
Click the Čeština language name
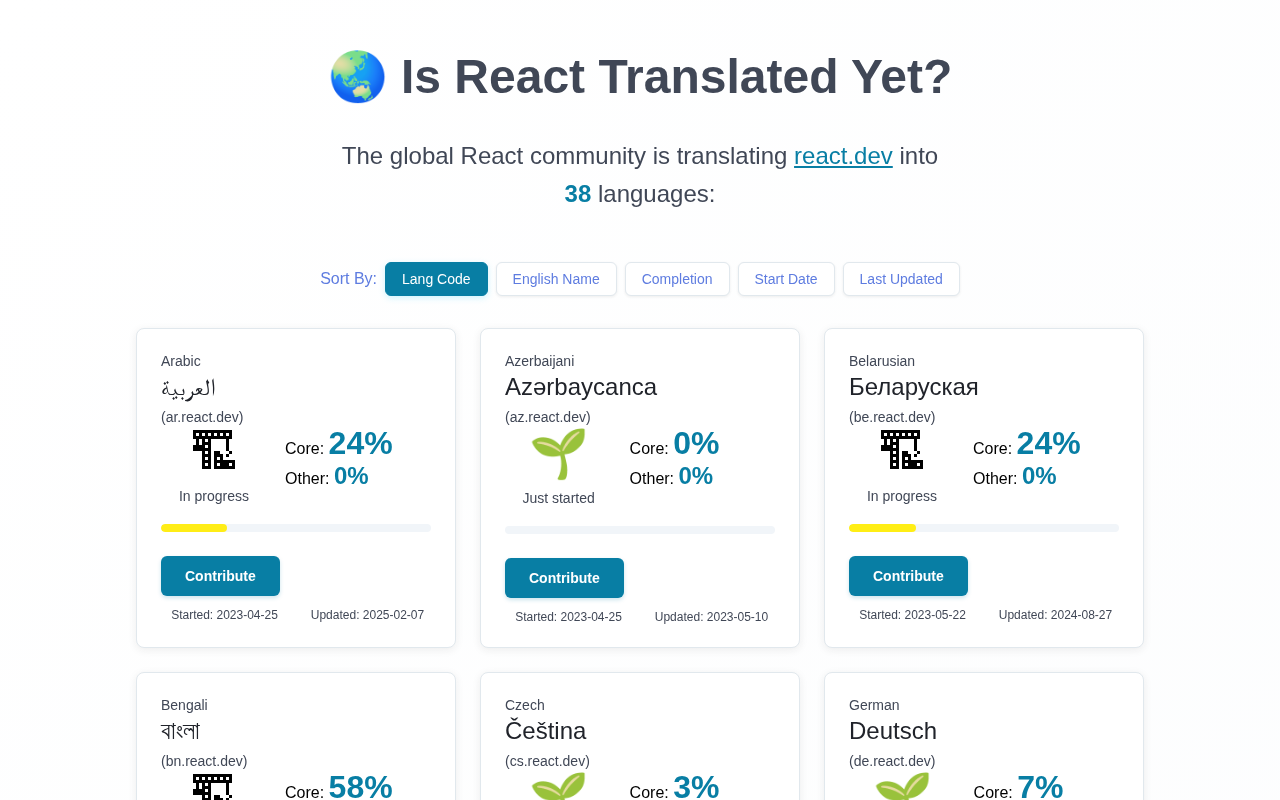546,731
